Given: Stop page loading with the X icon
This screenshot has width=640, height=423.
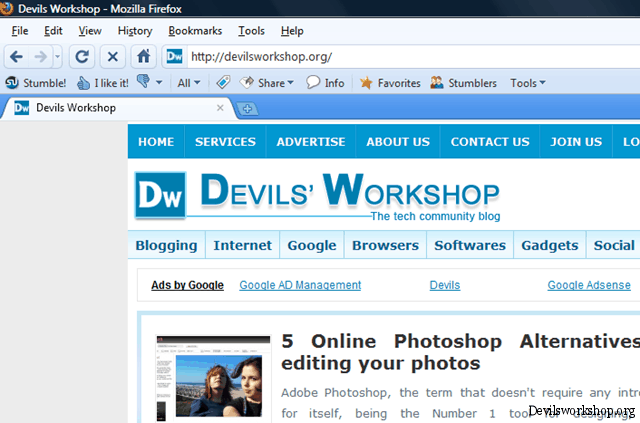Looking at the screenshot, I should [x=113, y=56].
